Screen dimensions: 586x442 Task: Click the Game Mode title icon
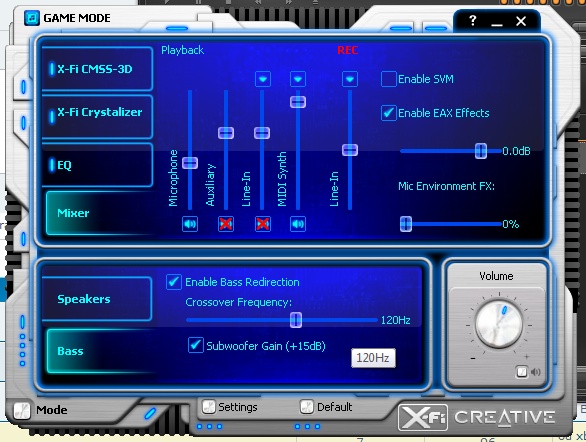tap(32, 18)
